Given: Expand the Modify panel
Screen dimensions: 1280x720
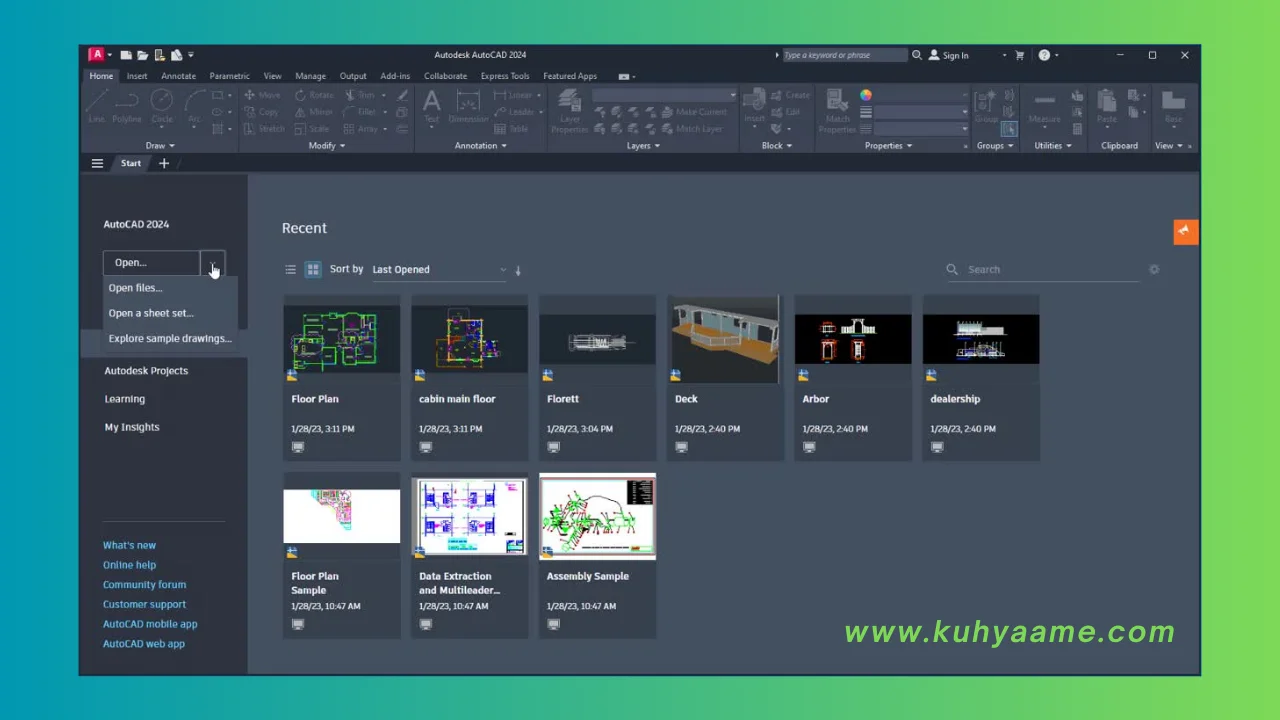Looking at the screenshot, I should click(x=327, y=145).
